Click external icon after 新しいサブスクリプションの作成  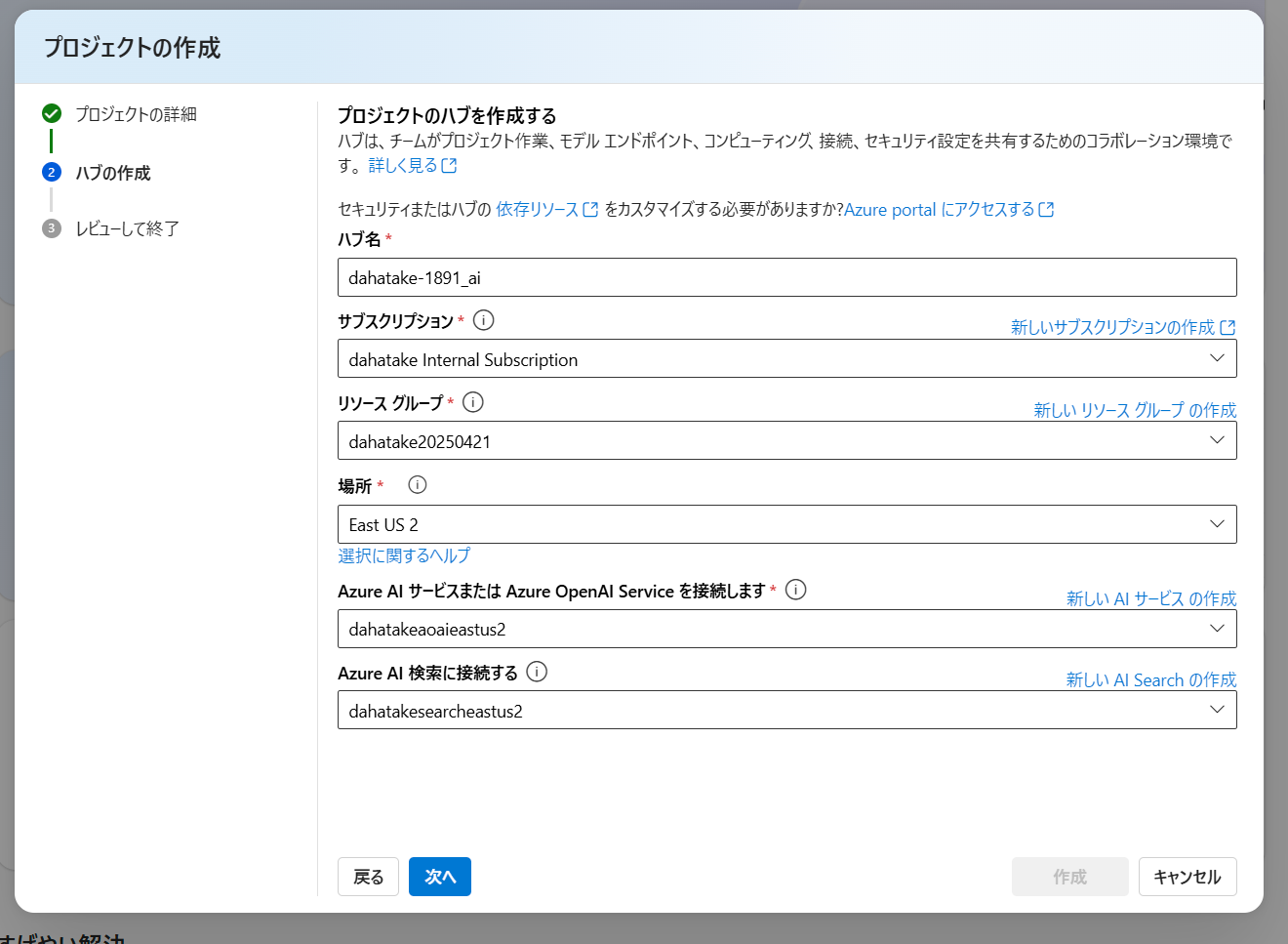tap(1228, 327)
